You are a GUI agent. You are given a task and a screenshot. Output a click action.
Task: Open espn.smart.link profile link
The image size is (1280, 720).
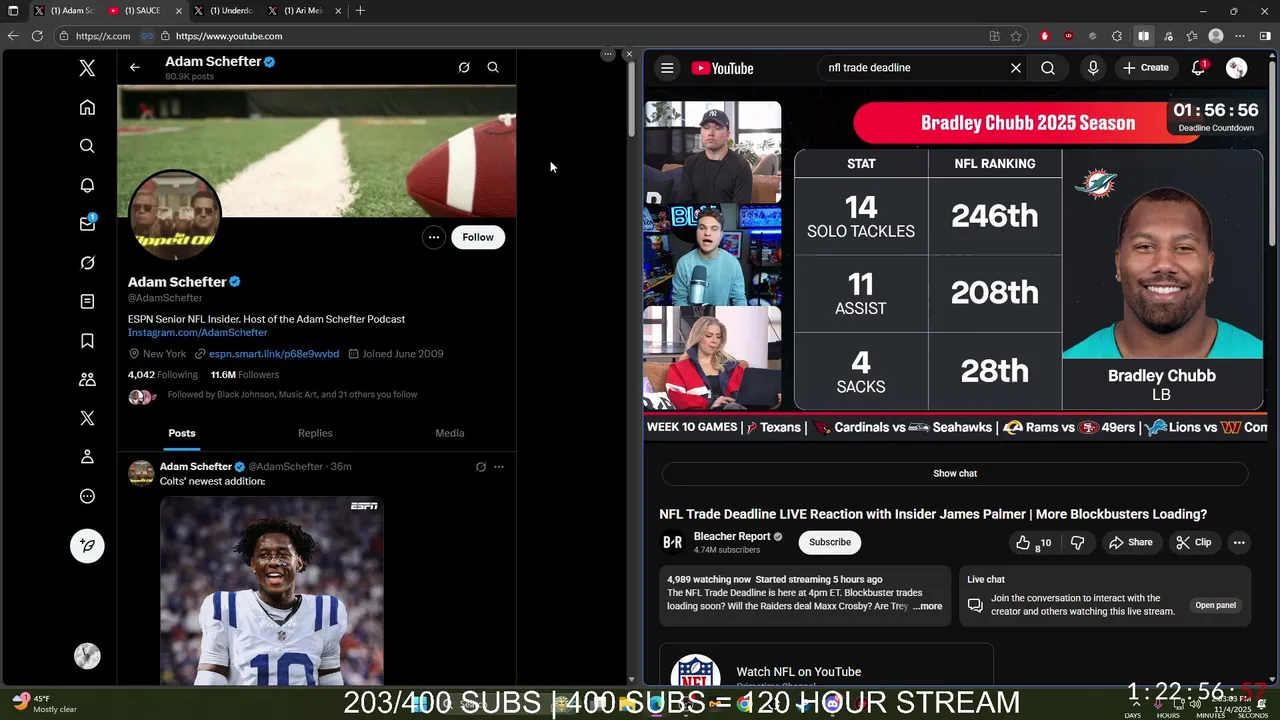pyautogui.click(x=274, y=354)
